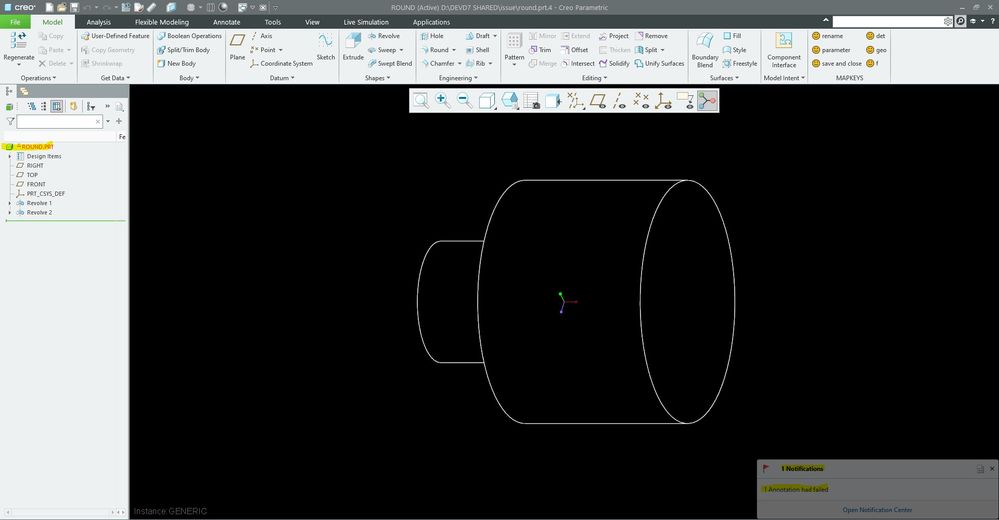Image resolution: width=999 pixels, height=520 pixels.
Task: Open the Round dropdown arrow
Action: (x=455, y=50)
